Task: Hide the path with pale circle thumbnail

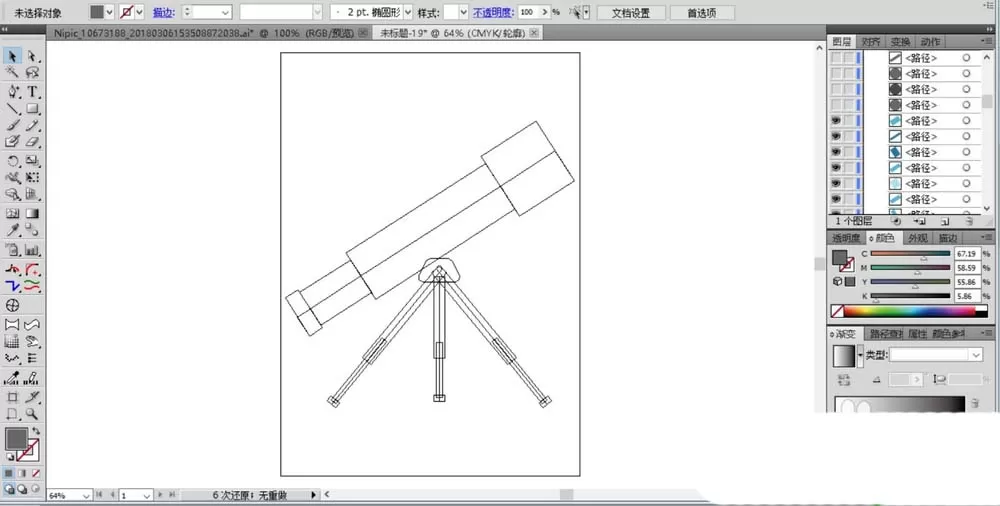Action: (x=835, y=183)
